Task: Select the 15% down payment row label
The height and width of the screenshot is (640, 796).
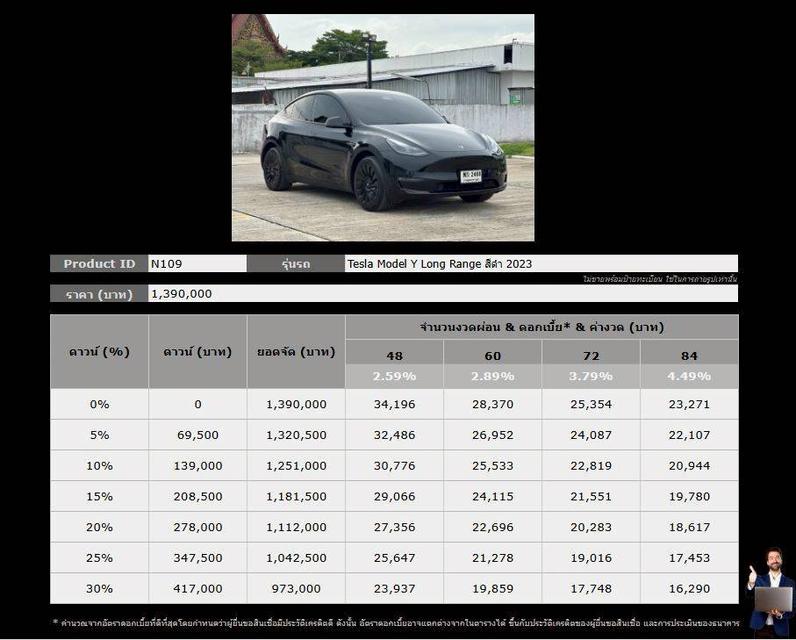Action: coord(100,496)
